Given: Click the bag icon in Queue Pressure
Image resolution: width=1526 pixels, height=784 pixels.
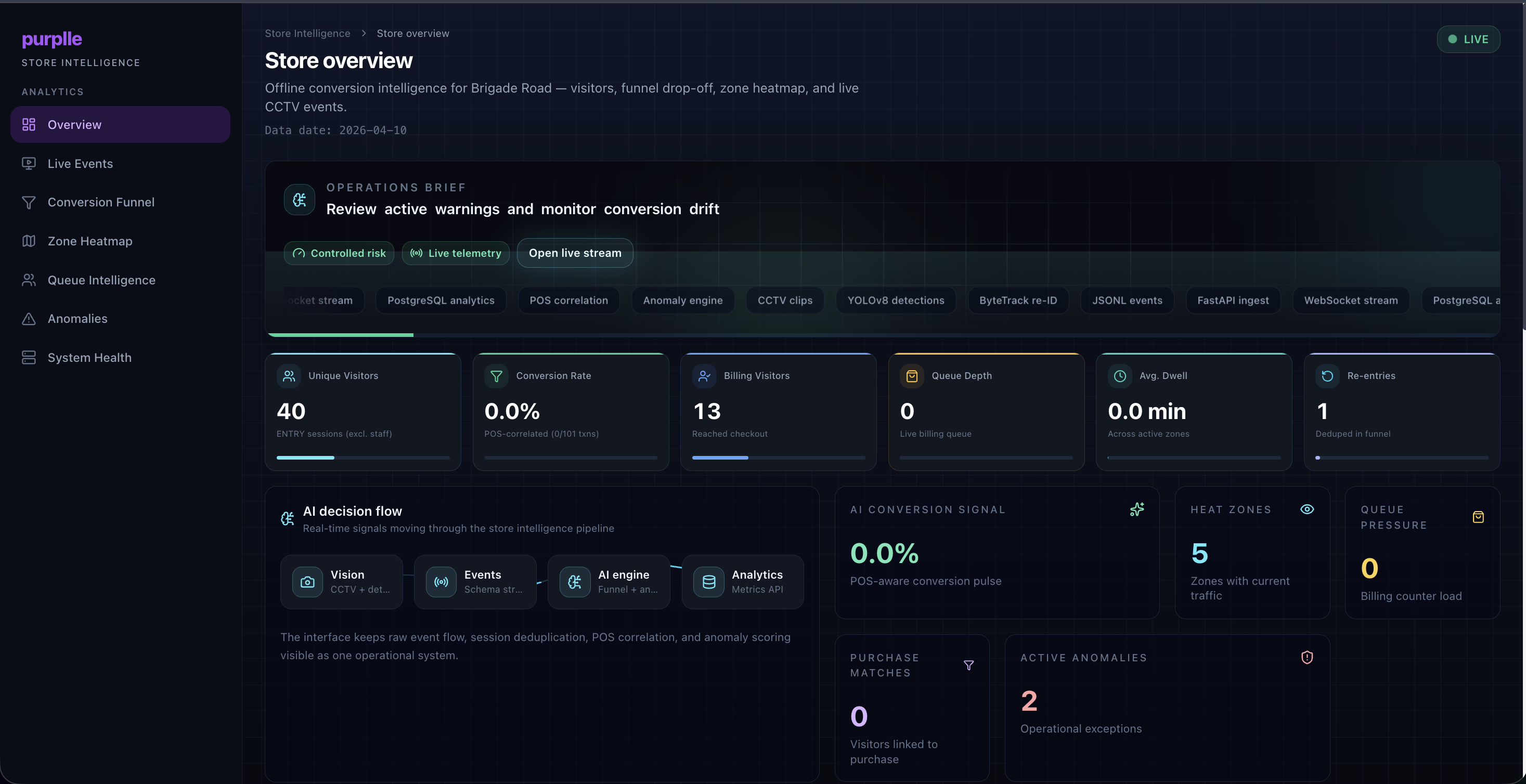Looking at the screenshot, I should 1478,517.
